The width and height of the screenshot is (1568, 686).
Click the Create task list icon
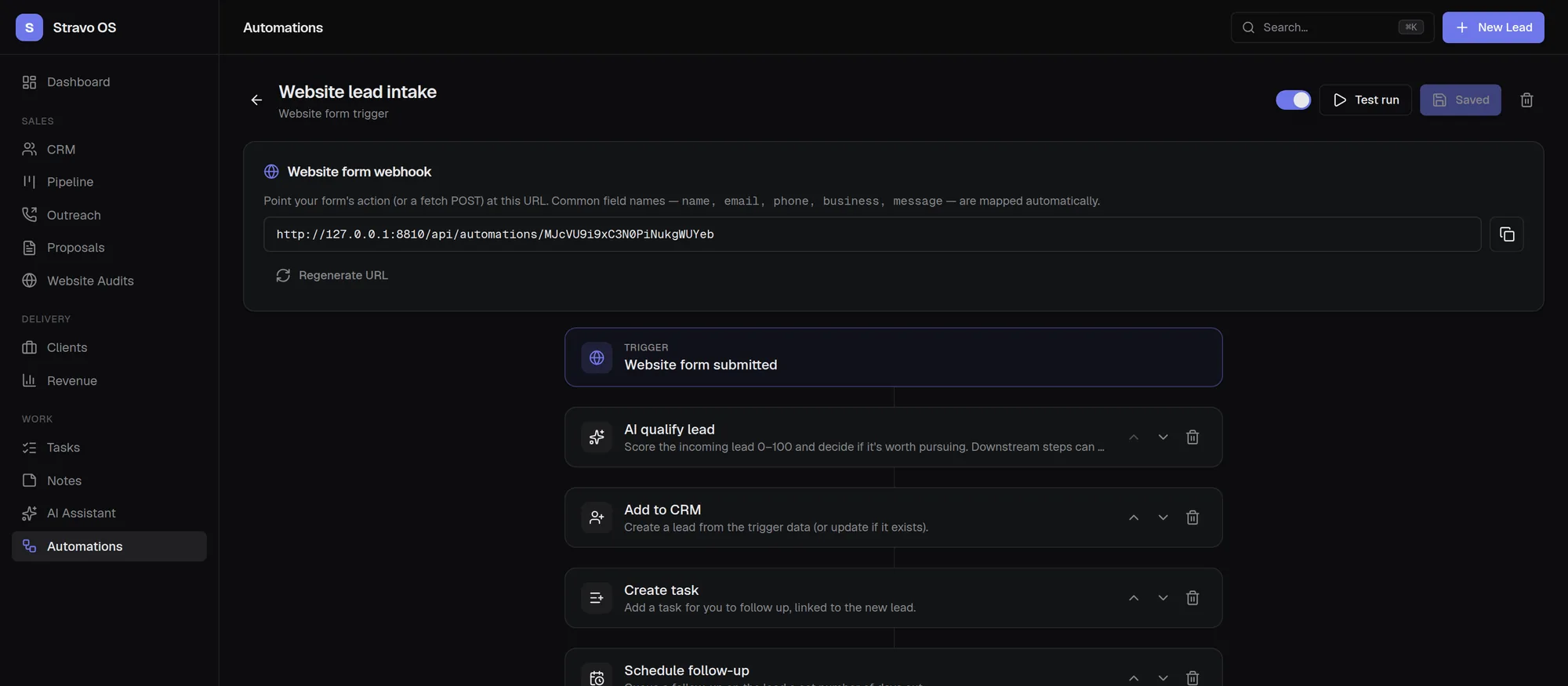point(597,598)
